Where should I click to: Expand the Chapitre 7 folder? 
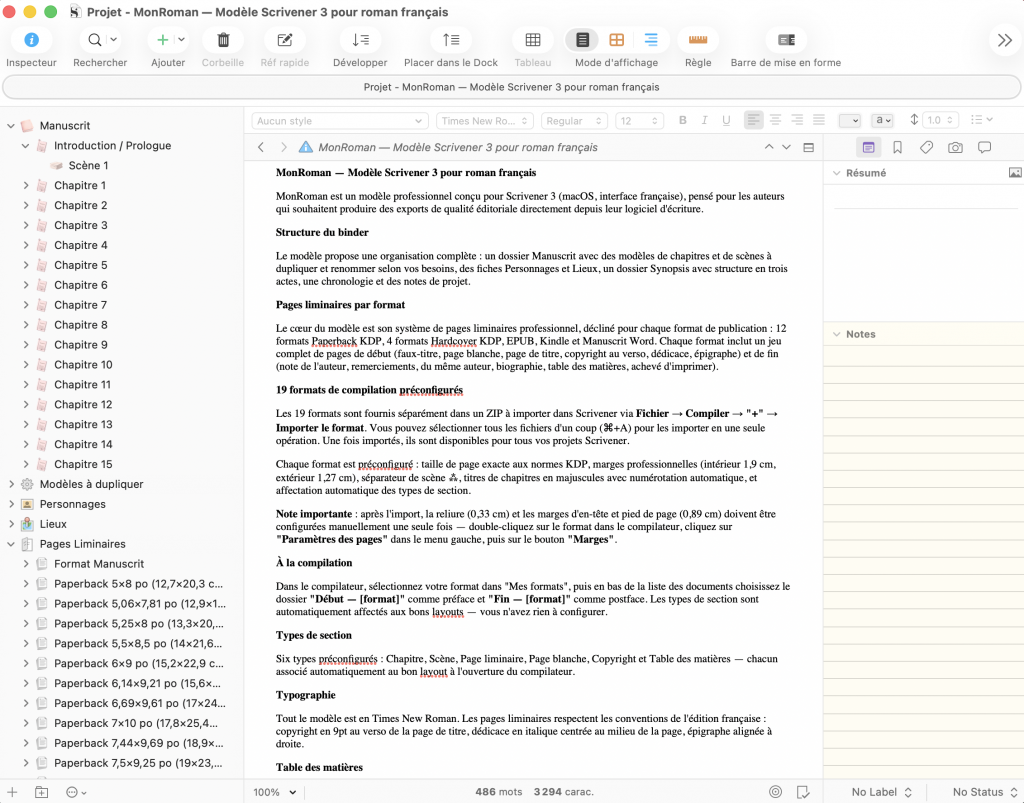(x=26, y=305)
